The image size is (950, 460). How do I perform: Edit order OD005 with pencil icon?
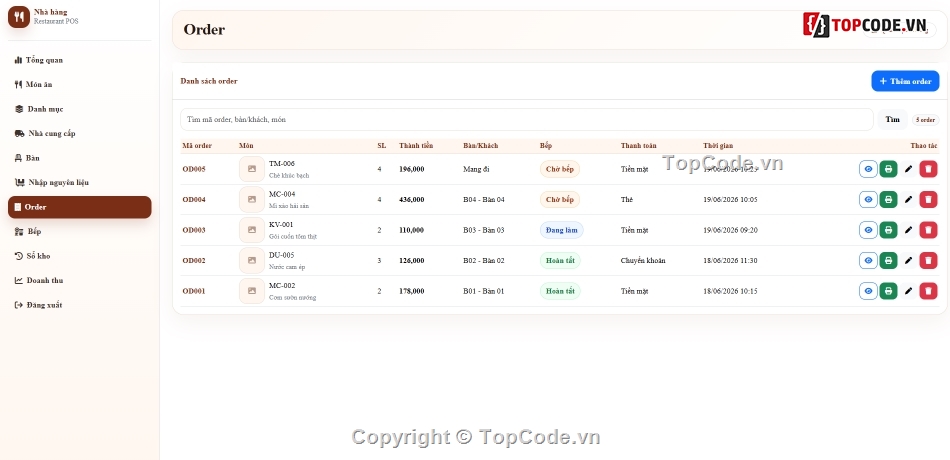click(x=908, y=169)
